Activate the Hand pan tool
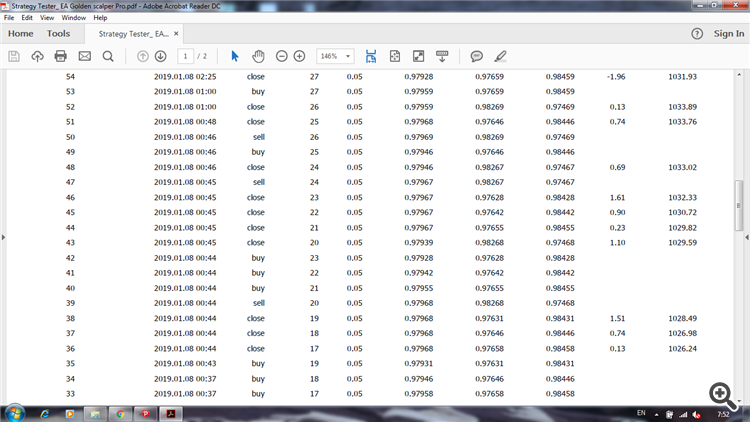This screenshot has height=422, width=750. [258, 56]
